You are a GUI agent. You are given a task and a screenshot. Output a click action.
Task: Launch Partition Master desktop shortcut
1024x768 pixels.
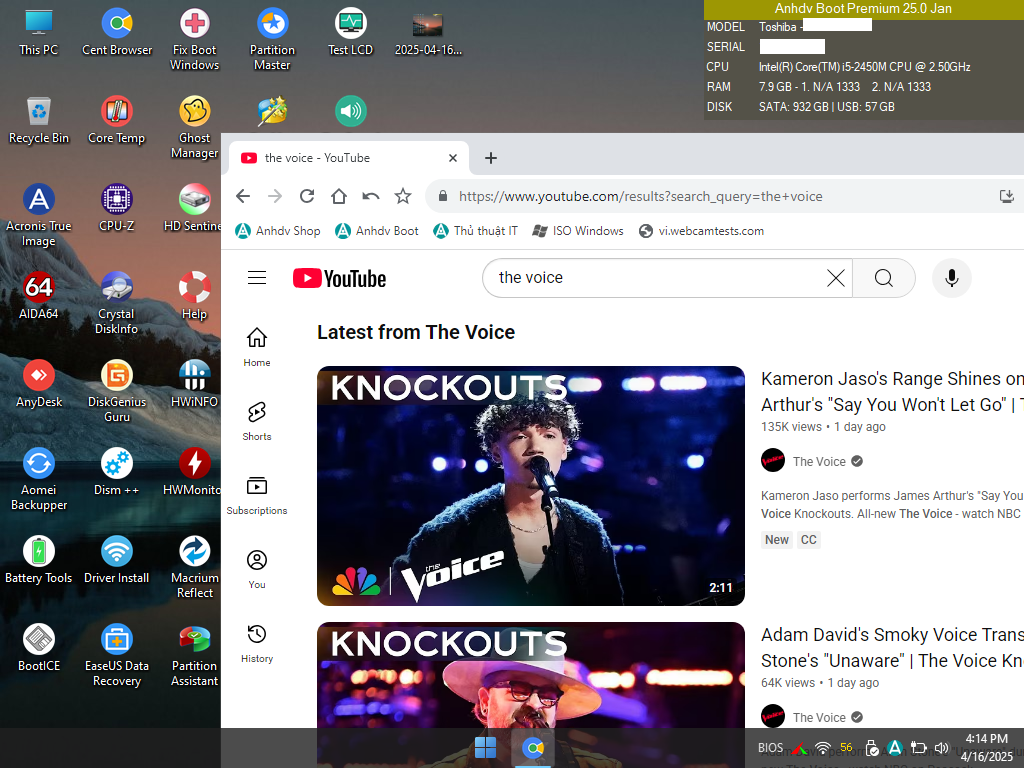[x=272, y=39]
